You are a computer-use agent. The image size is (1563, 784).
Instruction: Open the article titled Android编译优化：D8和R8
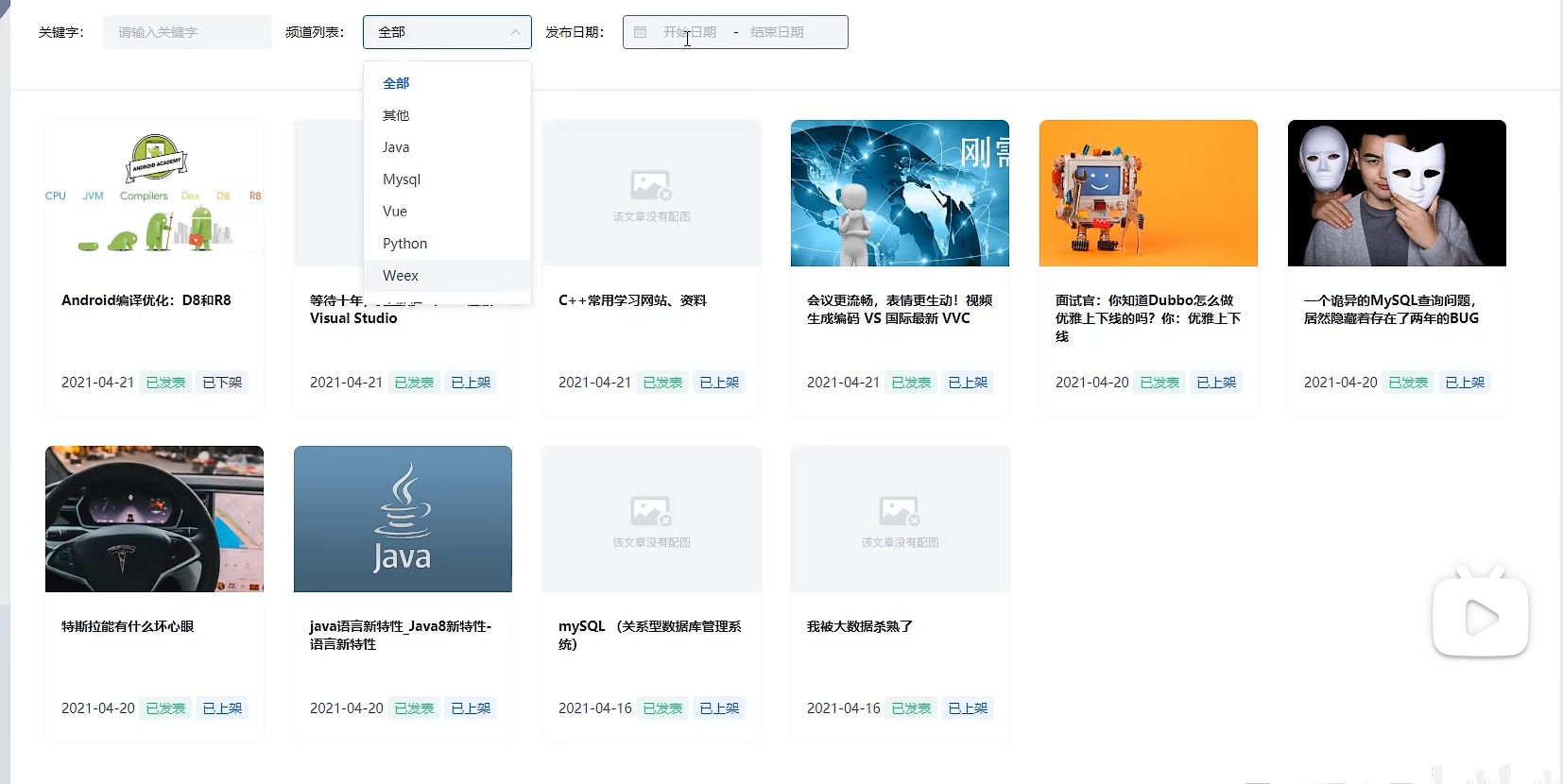(x=146, y=300)
